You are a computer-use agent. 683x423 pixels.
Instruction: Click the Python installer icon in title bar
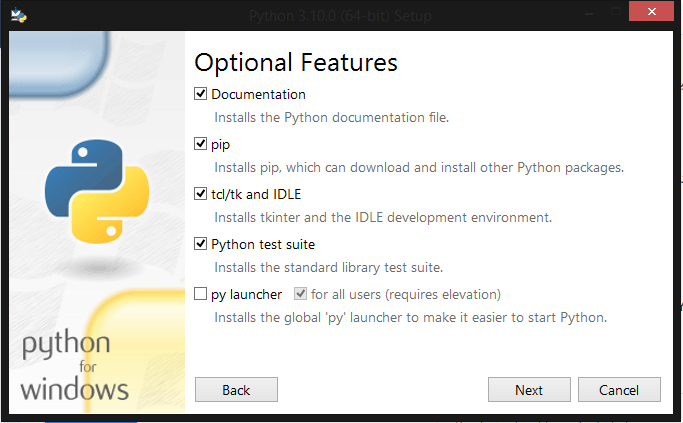(x=18, y=15)
